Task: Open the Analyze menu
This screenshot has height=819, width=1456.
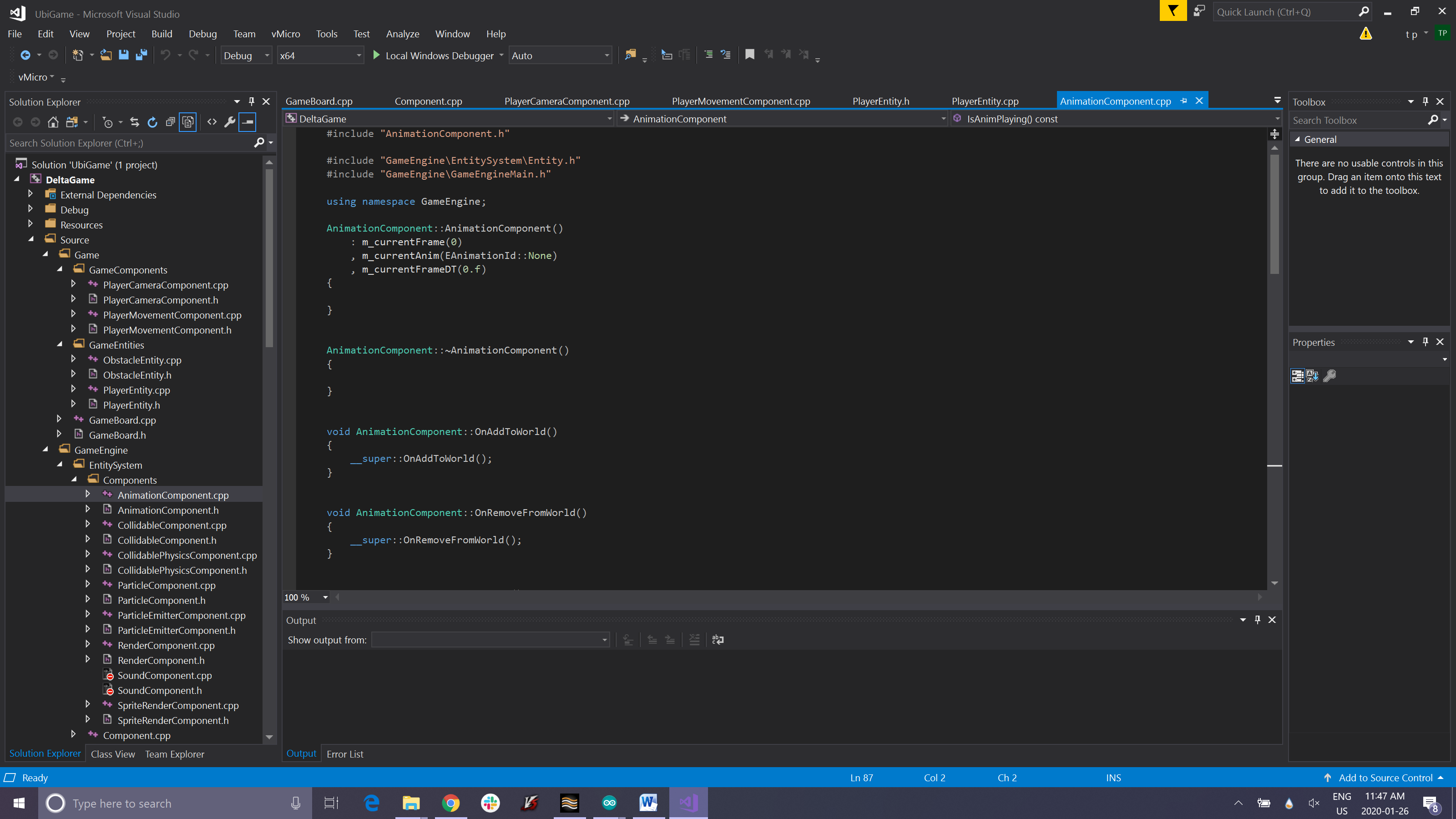Action: click(402, 34)
